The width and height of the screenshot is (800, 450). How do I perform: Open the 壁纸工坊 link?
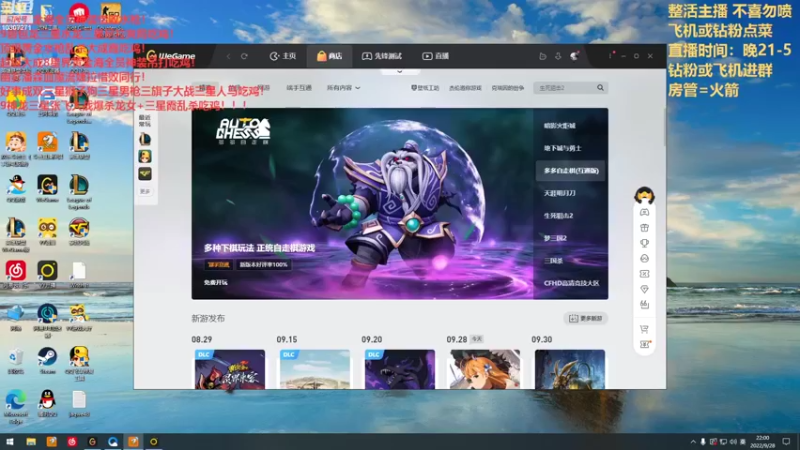click(x=425, y=88)
